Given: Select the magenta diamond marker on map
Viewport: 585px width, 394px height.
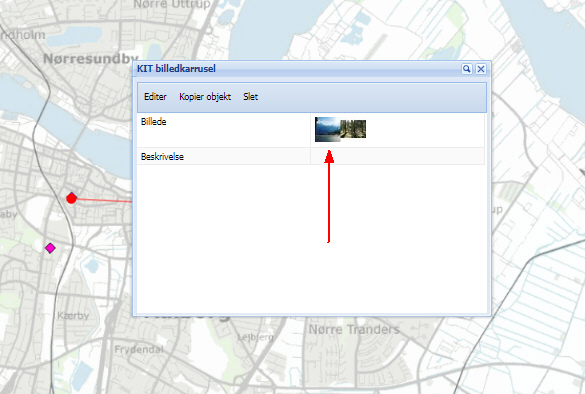Looking at the screenshot, I should pyautogui.click(x=50, y=248).
